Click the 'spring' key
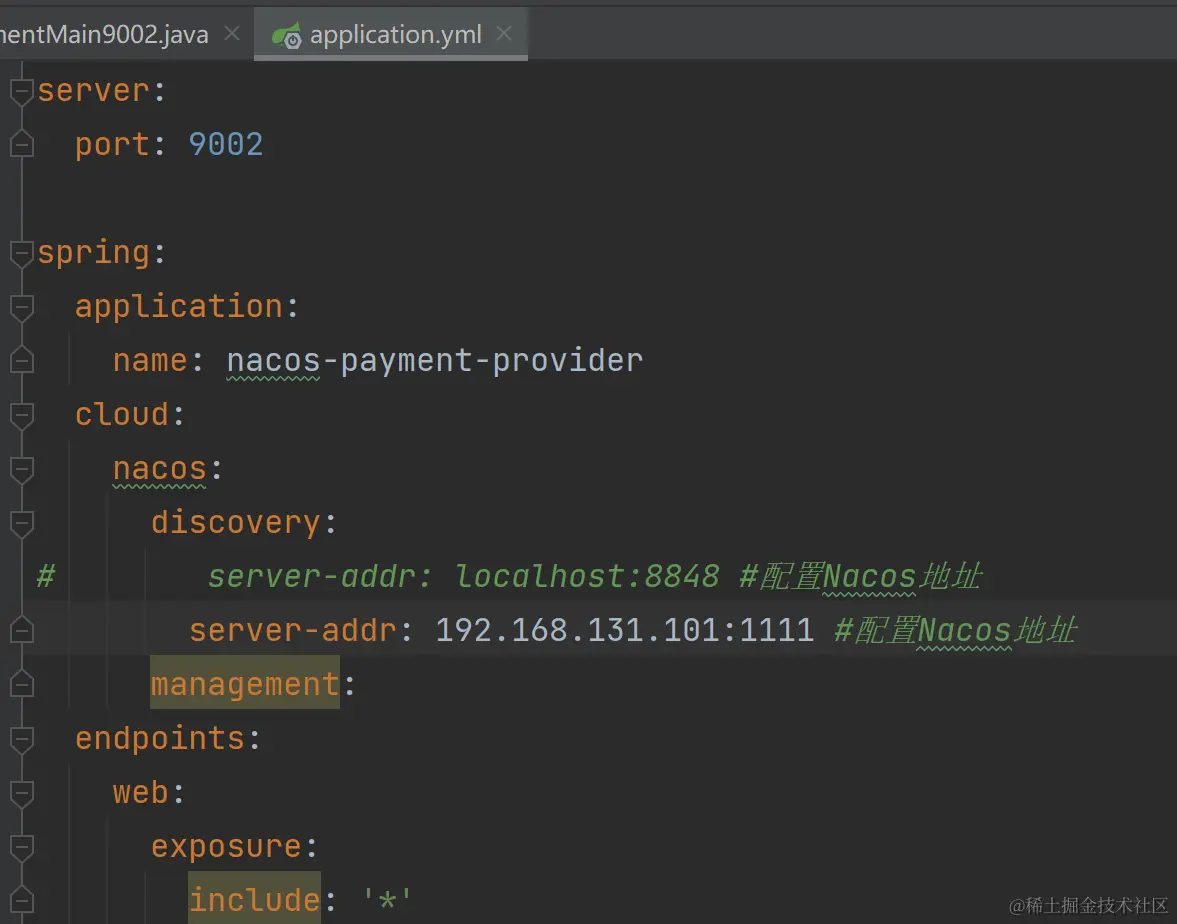The image size is (1177, 924). (x=93, y=253)
